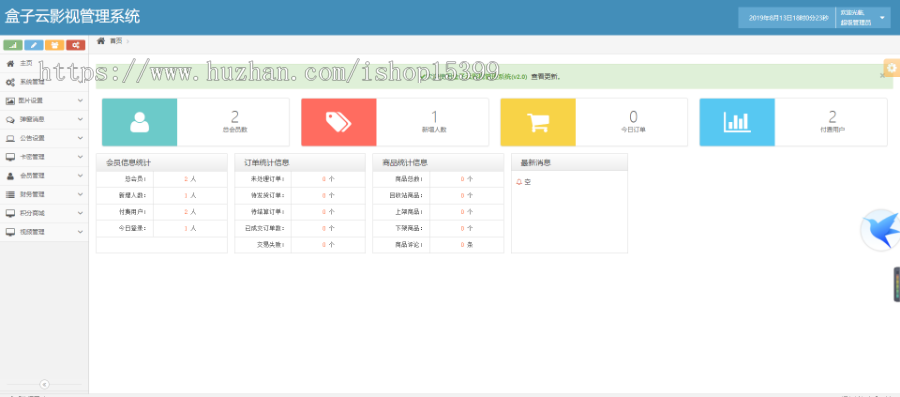
Task: Expand the 弹窗消息 chevron
Action: 80,119
